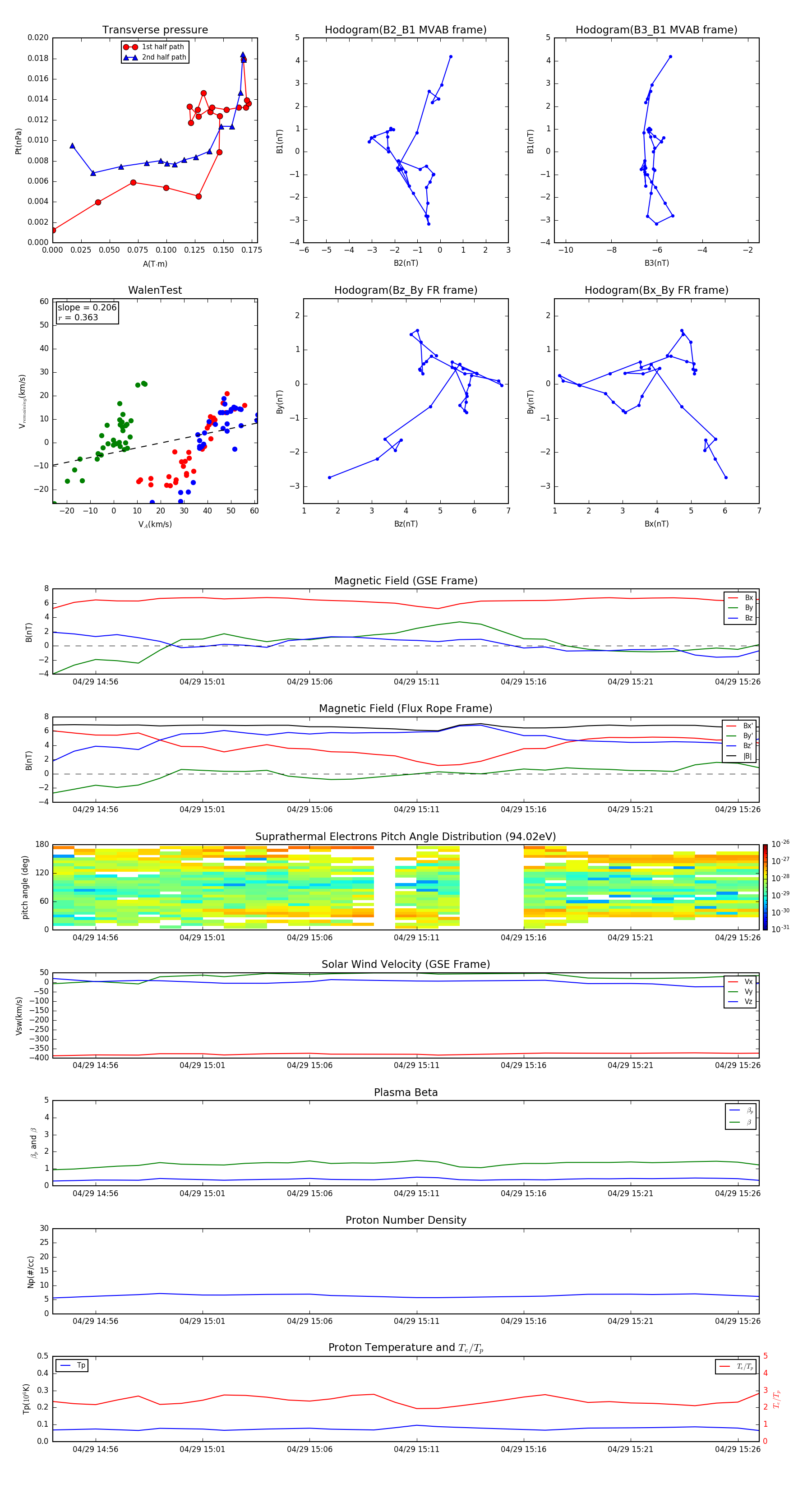
Task: Click the 'Tp(10^6K)' y-axis label
Action: click(x=26, y=1399)
